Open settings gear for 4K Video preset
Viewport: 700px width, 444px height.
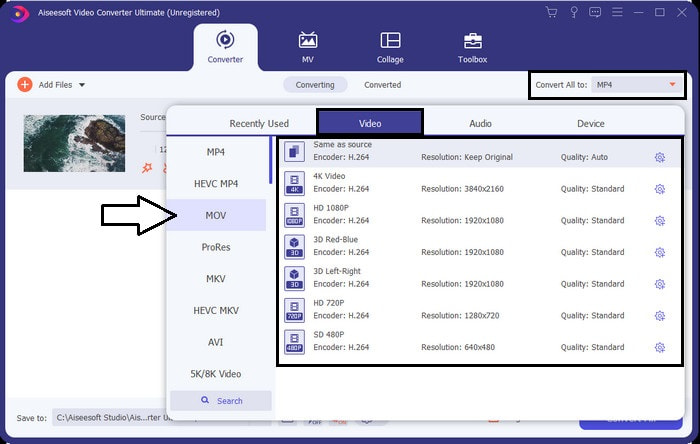pos(660,189)
